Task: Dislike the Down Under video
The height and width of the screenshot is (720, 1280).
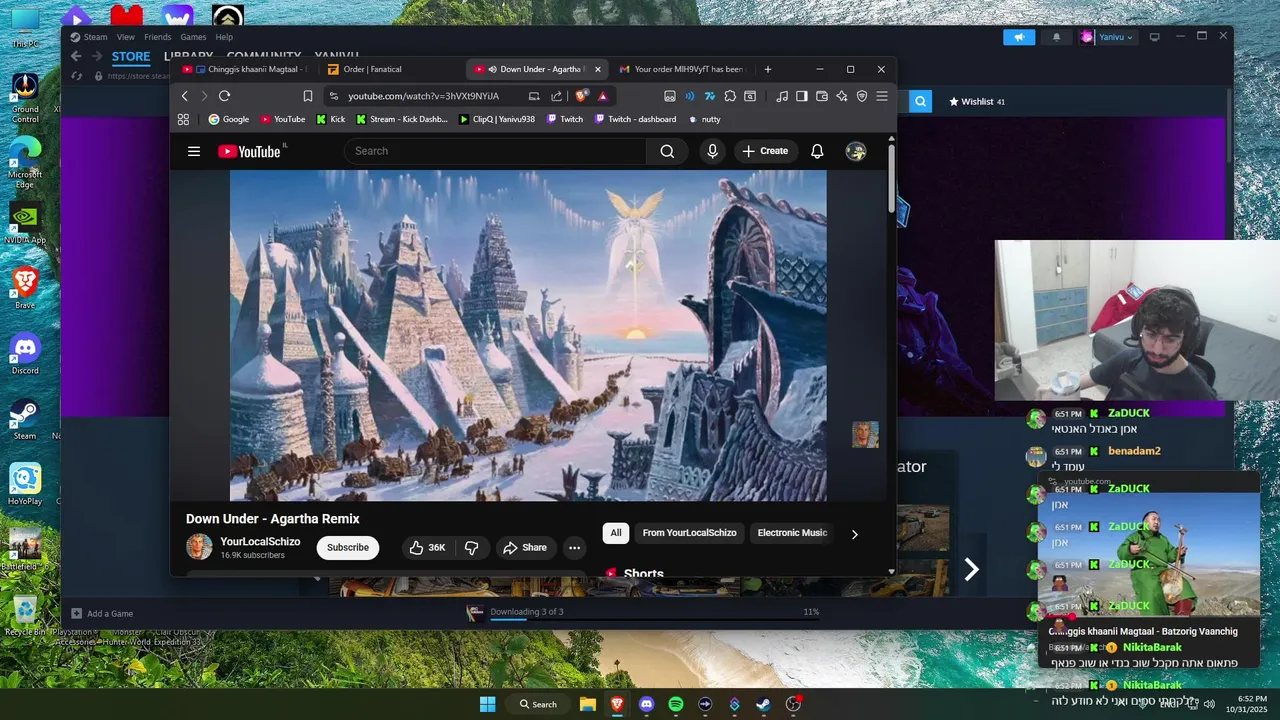Action: coord(472,547)
